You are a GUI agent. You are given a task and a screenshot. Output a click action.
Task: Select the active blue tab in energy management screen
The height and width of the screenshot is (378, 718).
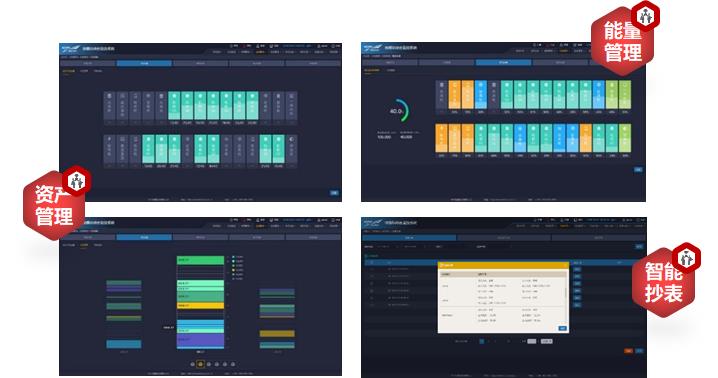tap(503, 62)
